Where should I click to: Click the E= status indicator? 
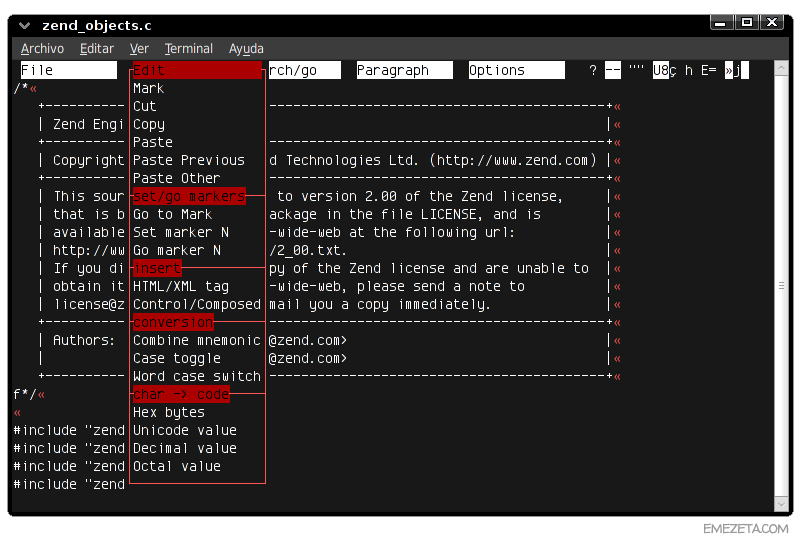pos(709,70)
